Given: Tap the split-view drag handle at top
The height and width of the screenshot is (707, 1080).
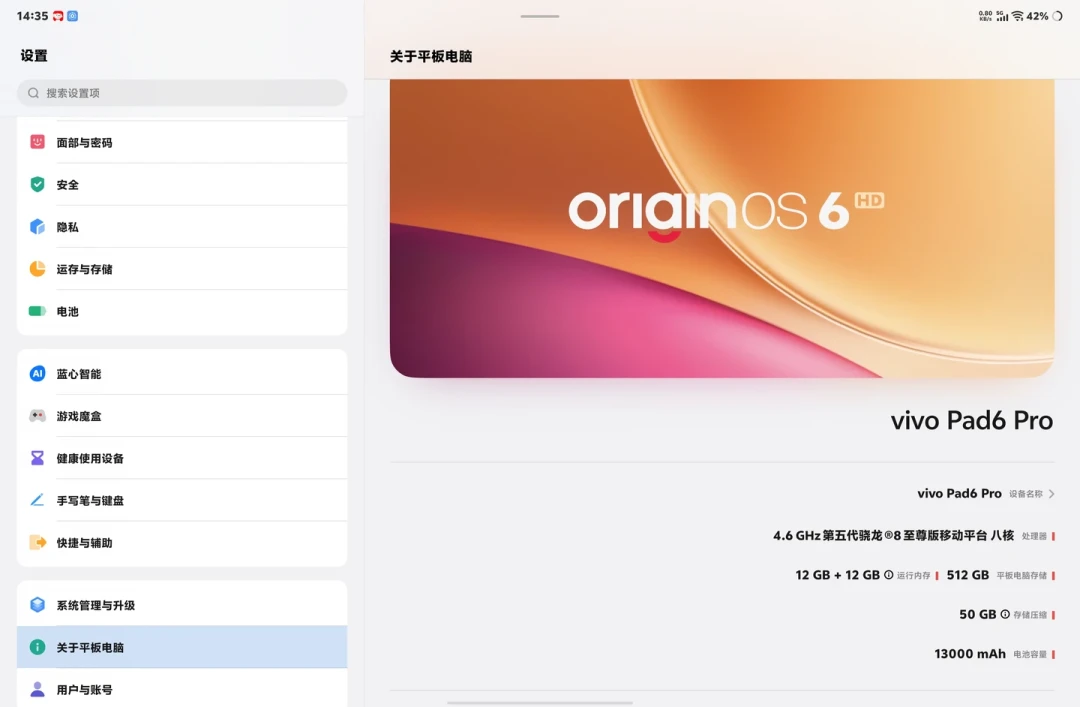Looking at the screenshot, I should coord(540,16).
